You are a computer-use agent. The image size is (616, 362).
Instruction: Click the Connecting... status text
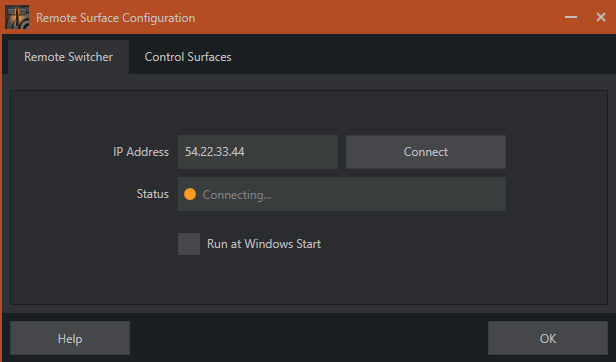[x=237, y=195]
